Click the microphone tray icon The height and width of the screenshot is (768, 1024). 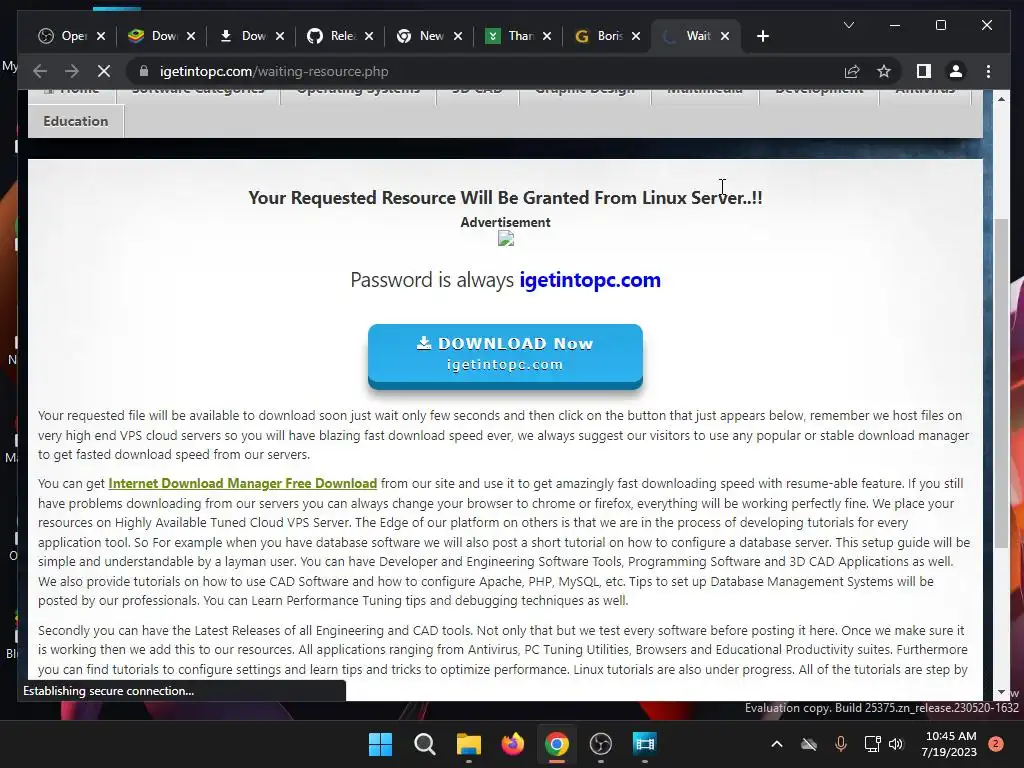point(840,744)
